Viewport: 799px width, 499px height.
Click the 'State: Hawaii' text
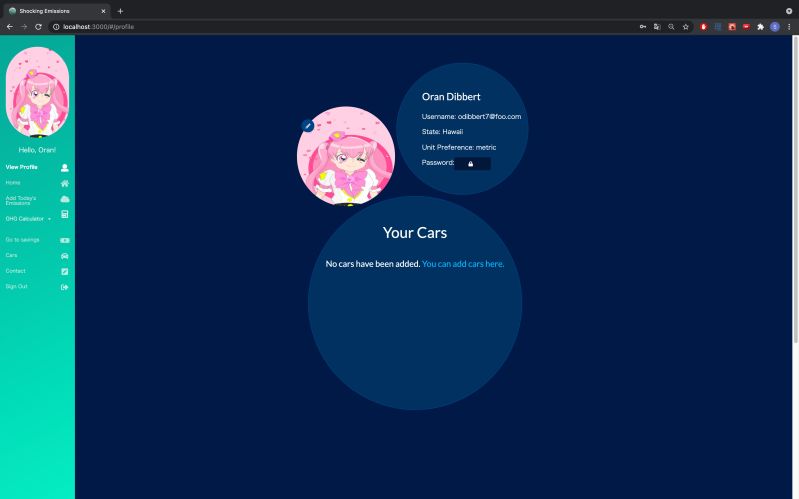442,132
